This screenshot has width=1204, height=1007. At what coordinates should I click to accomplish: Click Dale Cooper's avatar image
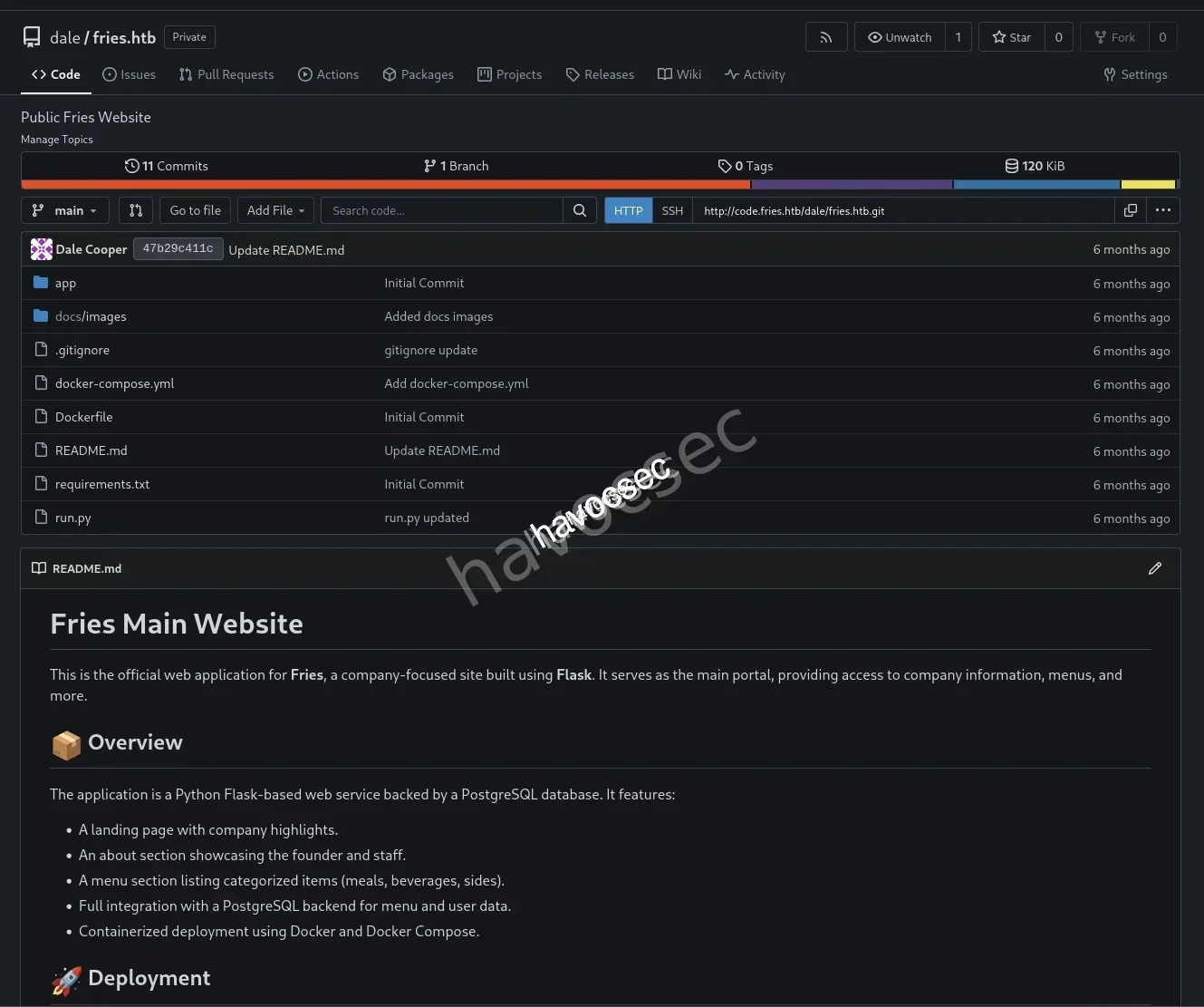[x=42, y=249]
